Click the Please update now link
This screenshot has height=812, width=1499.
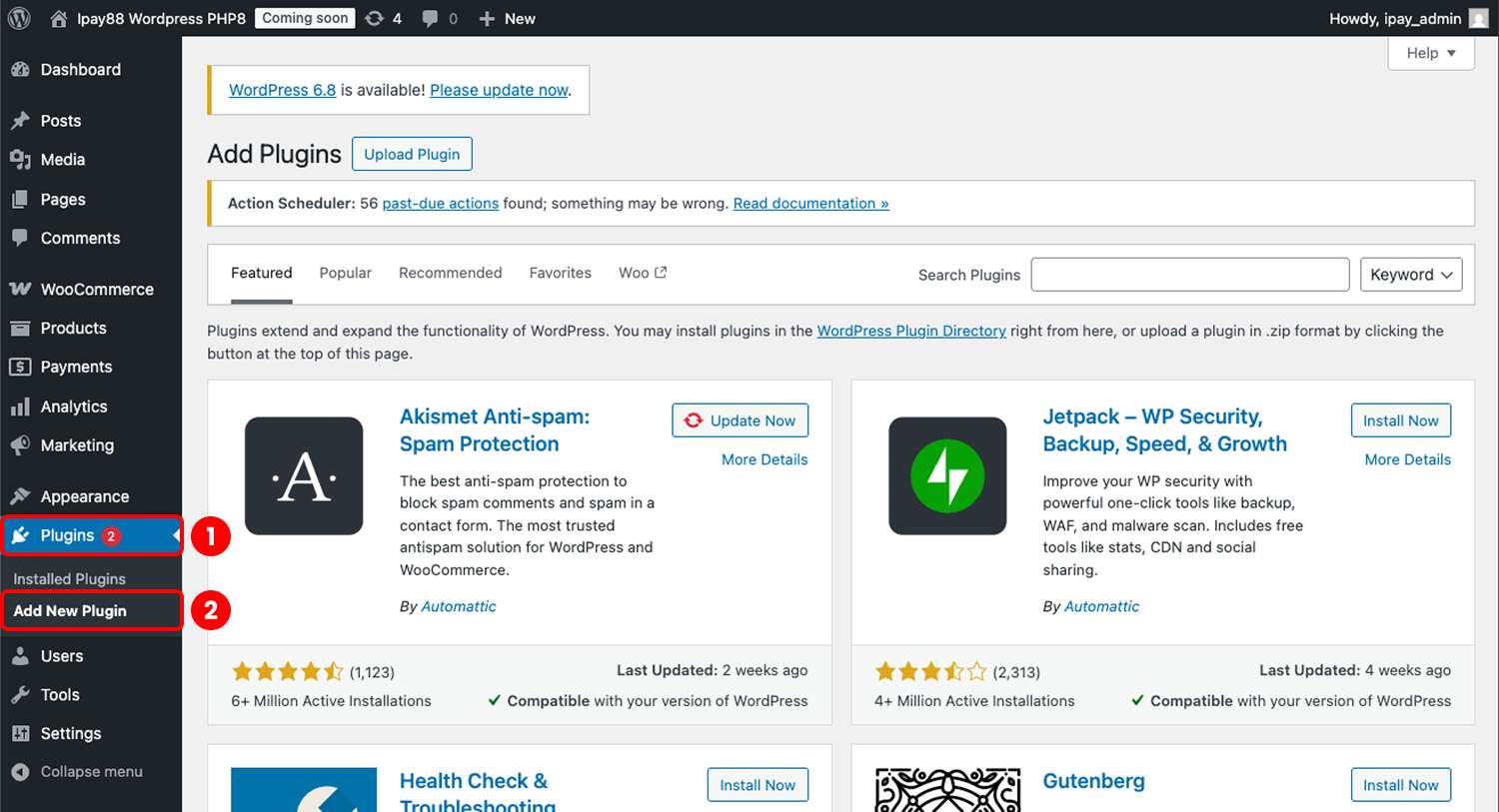(x=499, y=90)
